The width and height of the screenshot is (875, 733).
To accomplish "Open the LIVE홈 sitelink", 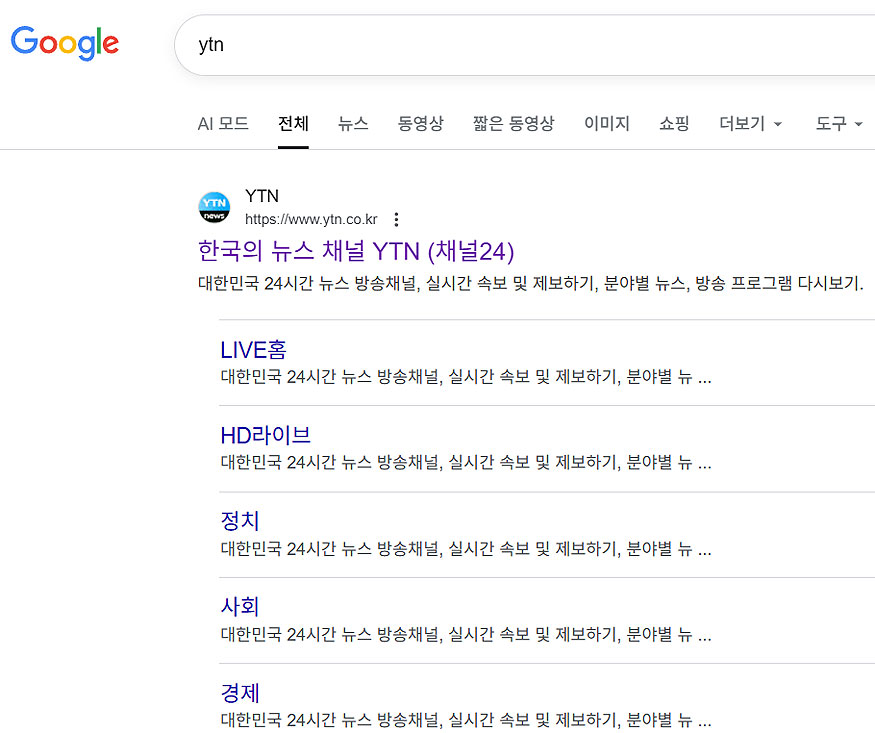I will tap(253, 349).
